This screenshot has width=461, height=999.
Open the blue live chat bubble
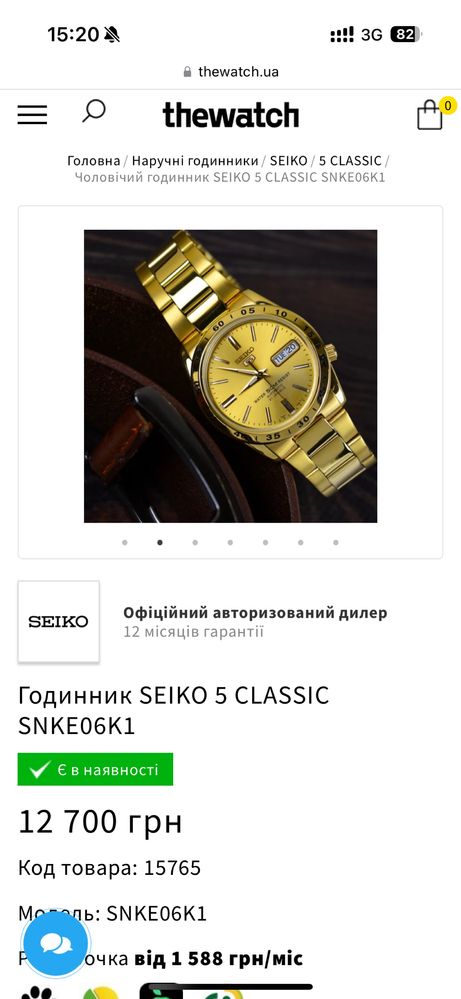click(55, 945)
